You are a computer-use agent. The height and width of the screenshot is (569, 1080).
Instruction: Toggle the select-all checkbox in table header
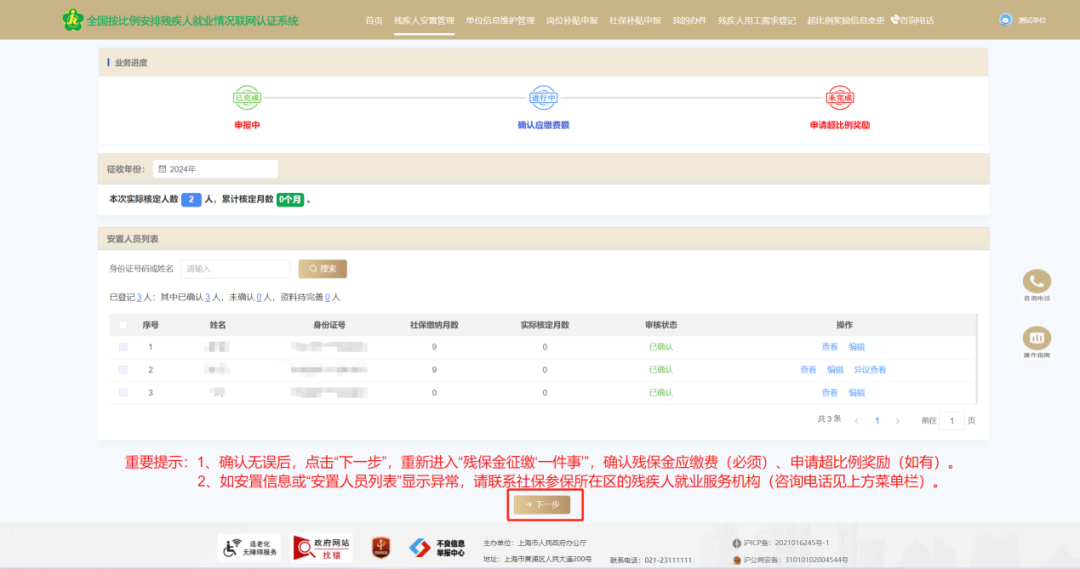pos(123,324)
